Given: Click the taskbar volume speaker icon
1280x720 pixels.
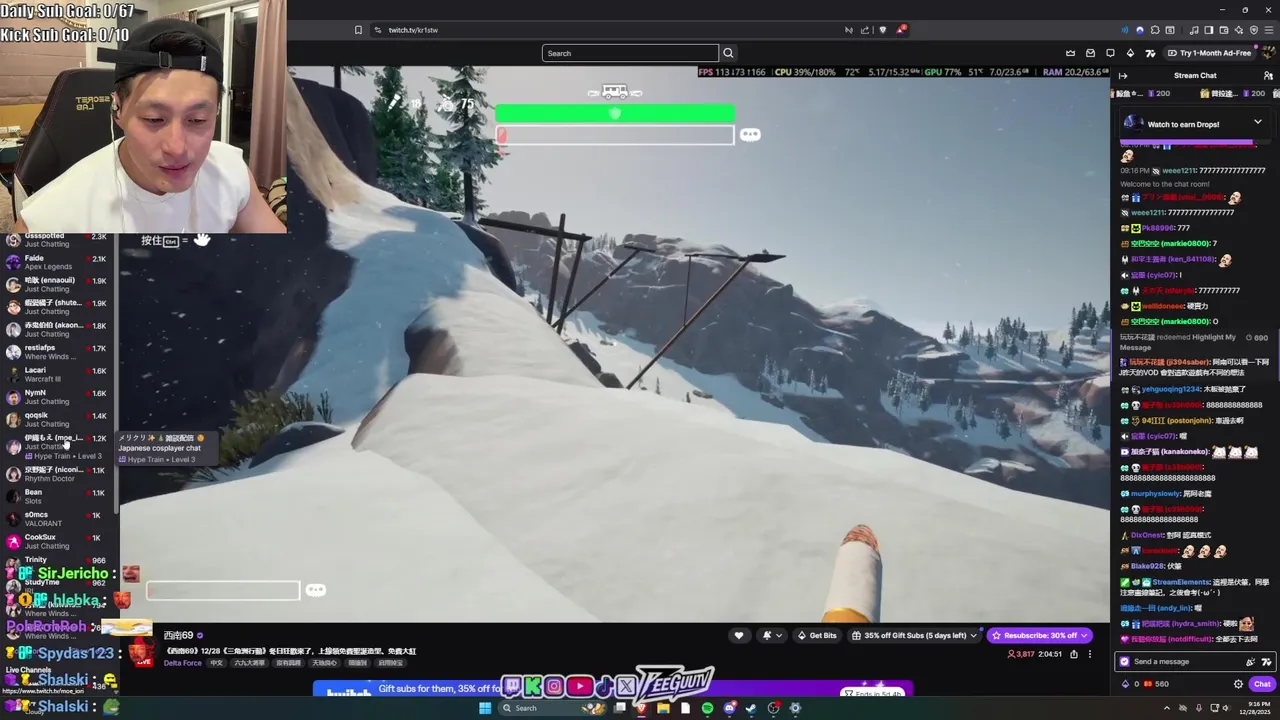Looking at the screenshot, I should point(1225,708).
